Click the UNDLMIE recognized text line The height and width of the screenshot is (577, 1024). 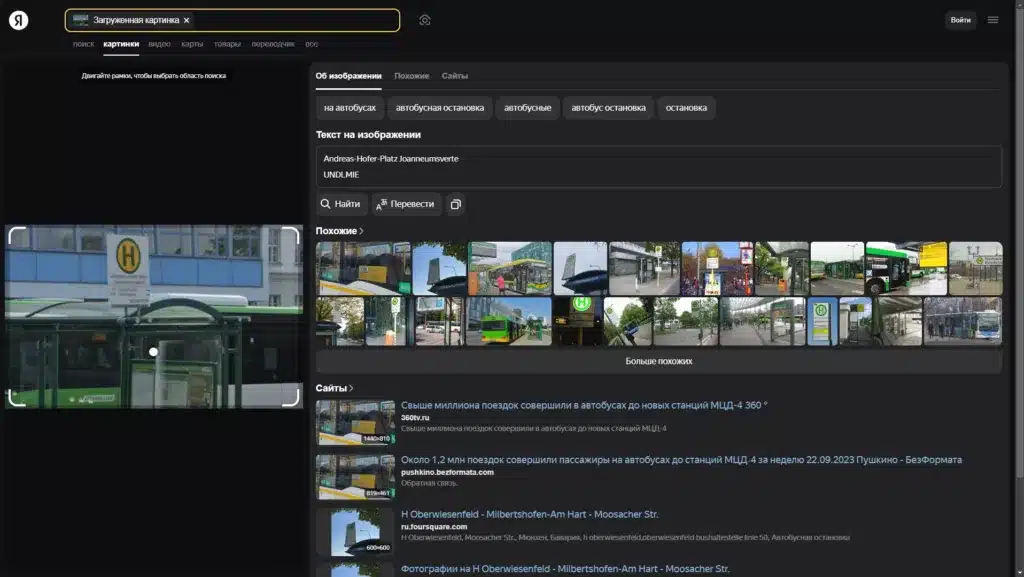[x=342, y=175]
